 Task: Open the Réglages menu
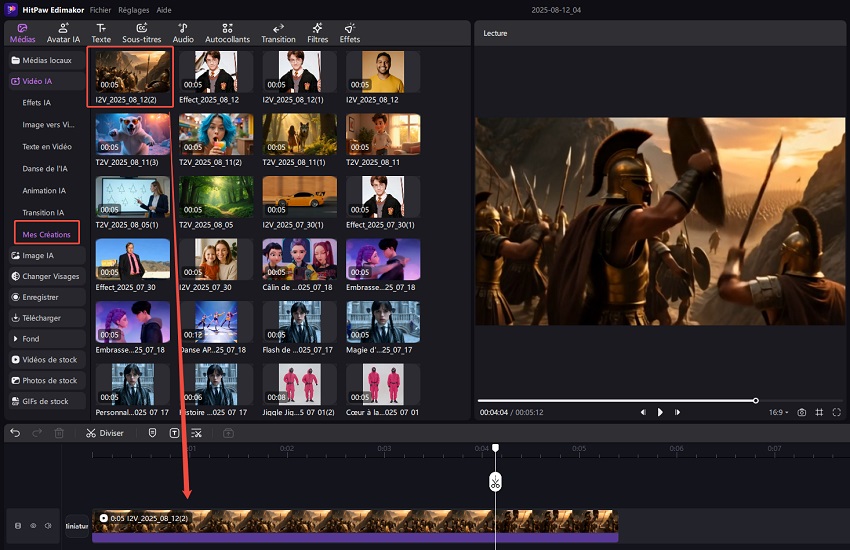[133, 10]
